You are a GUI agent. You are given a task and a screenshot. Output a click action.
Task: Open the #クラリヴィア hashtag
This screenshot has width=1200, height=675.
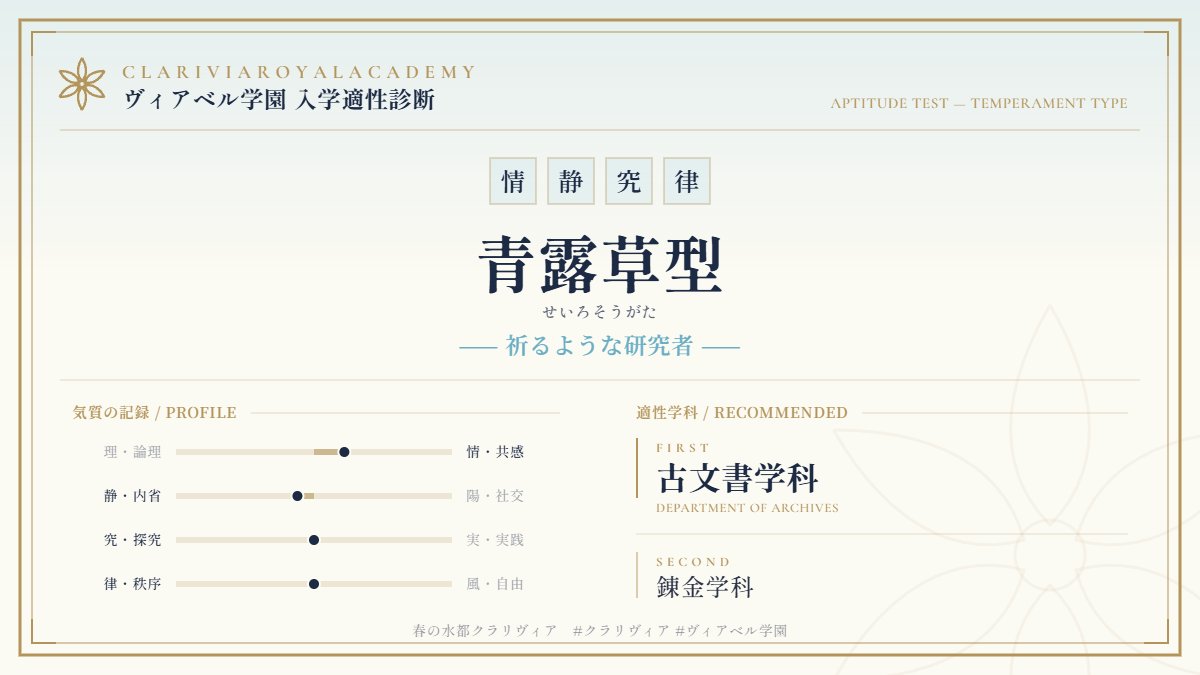(622, 631)
